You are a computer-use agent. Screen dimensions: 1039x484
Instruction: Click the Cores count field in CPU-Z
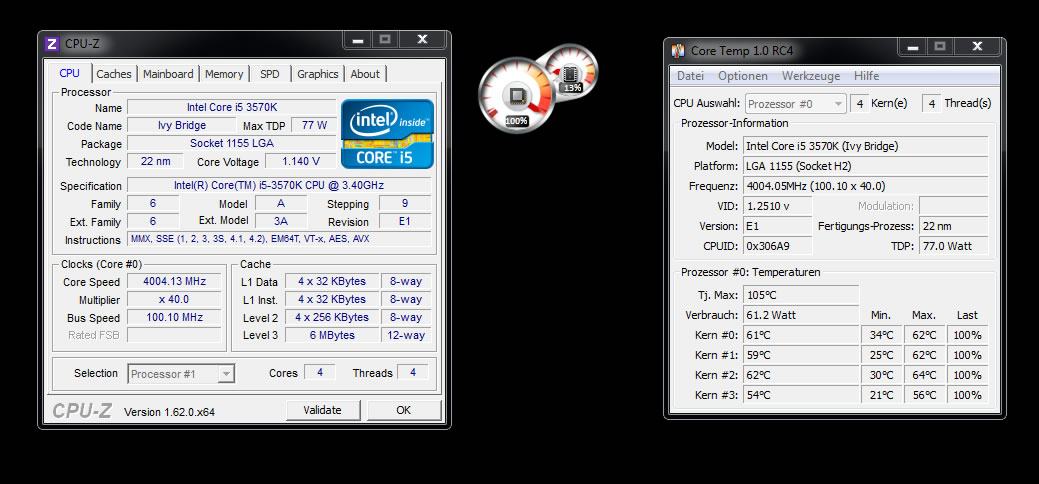(x=319, y=373)
